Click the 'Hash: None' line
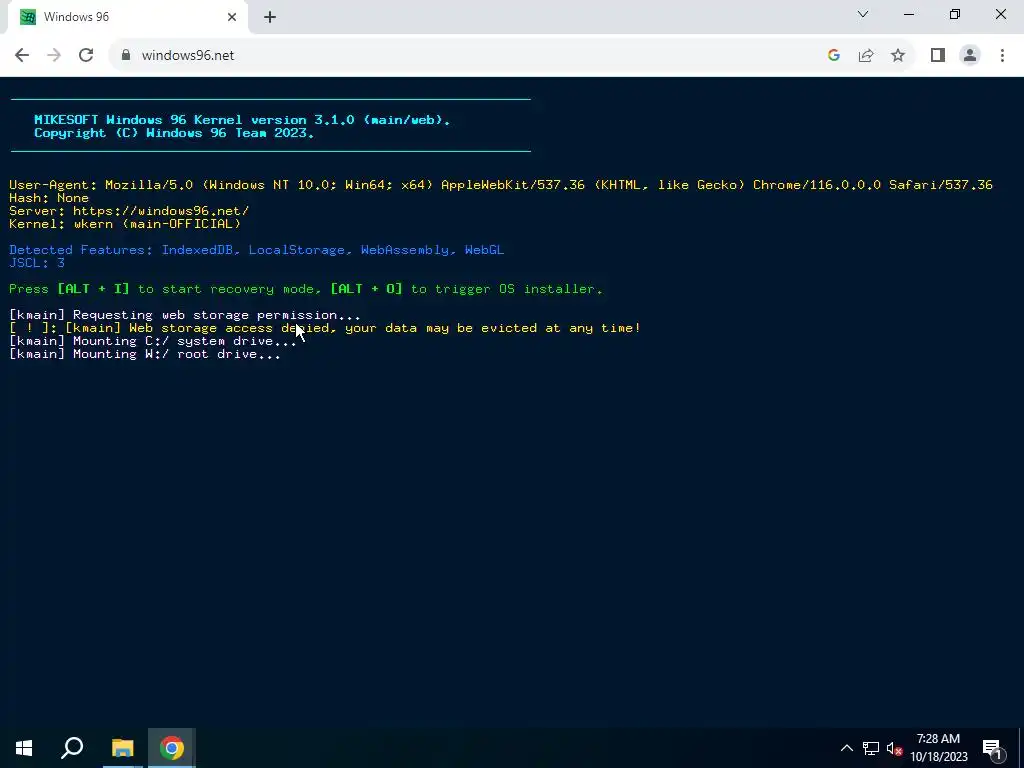Viewport: 1024px width, 768px height. (49, 198)
